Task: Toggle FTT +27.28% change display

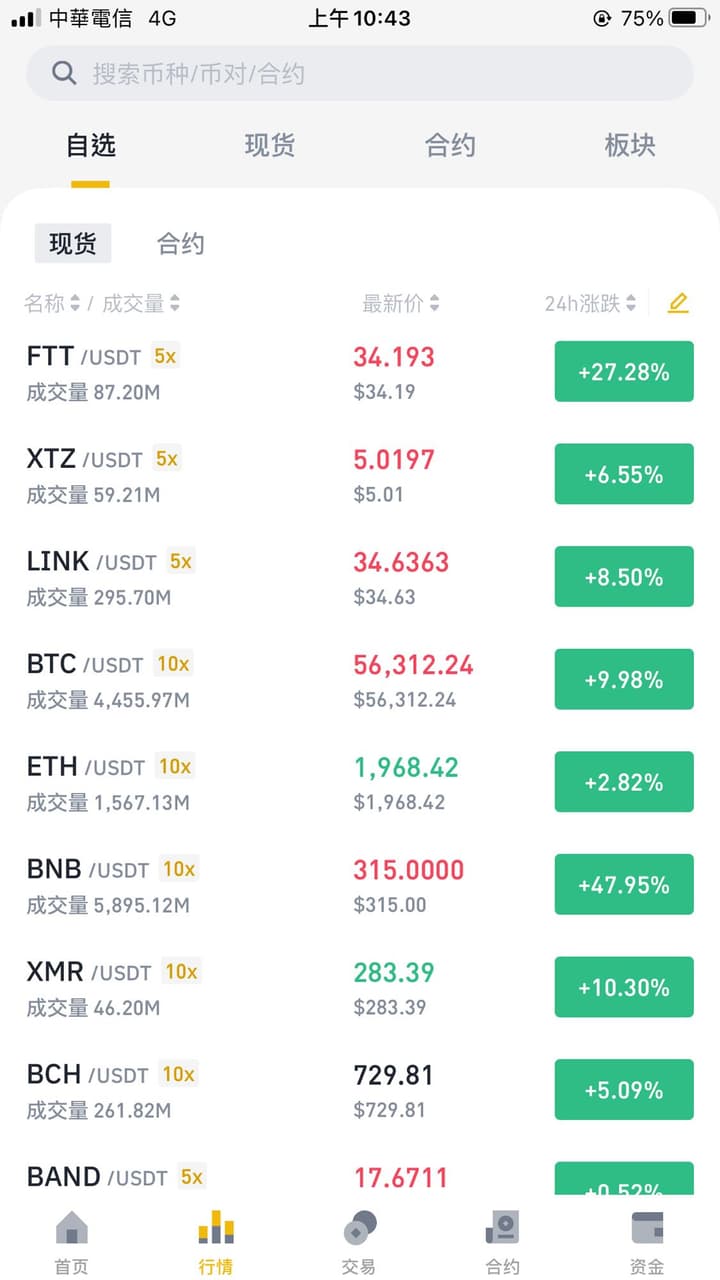Action: pos(624,372)
